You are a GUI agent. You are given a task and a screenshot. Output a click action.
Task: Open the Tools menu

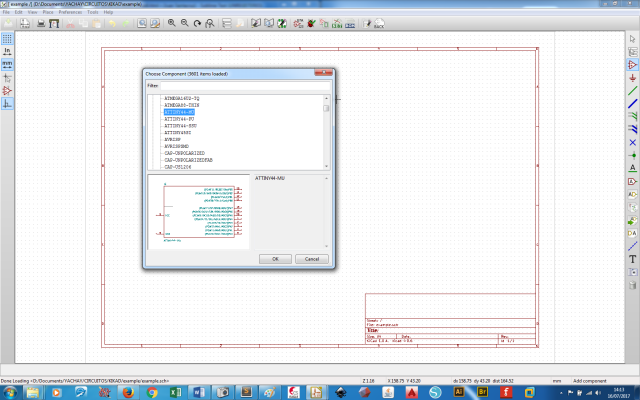(x=92, y=12)
